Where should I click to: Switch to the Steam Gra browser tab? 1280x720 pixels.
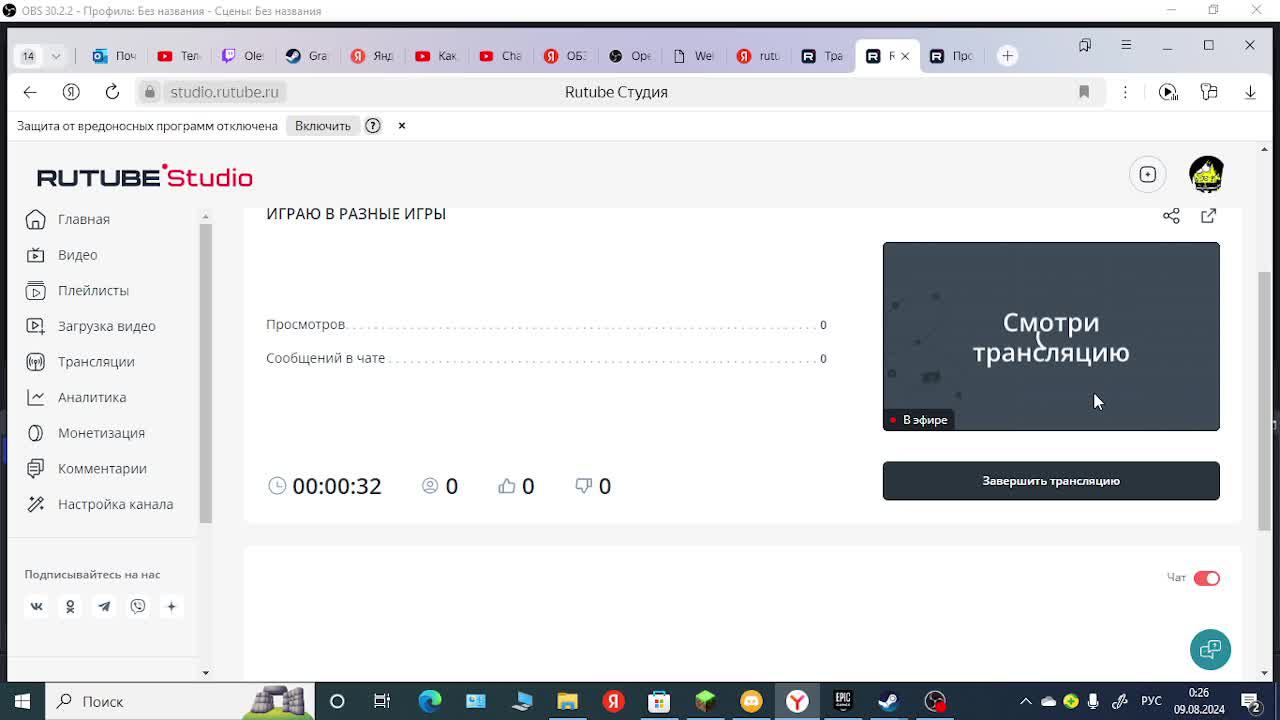[307, 56]
